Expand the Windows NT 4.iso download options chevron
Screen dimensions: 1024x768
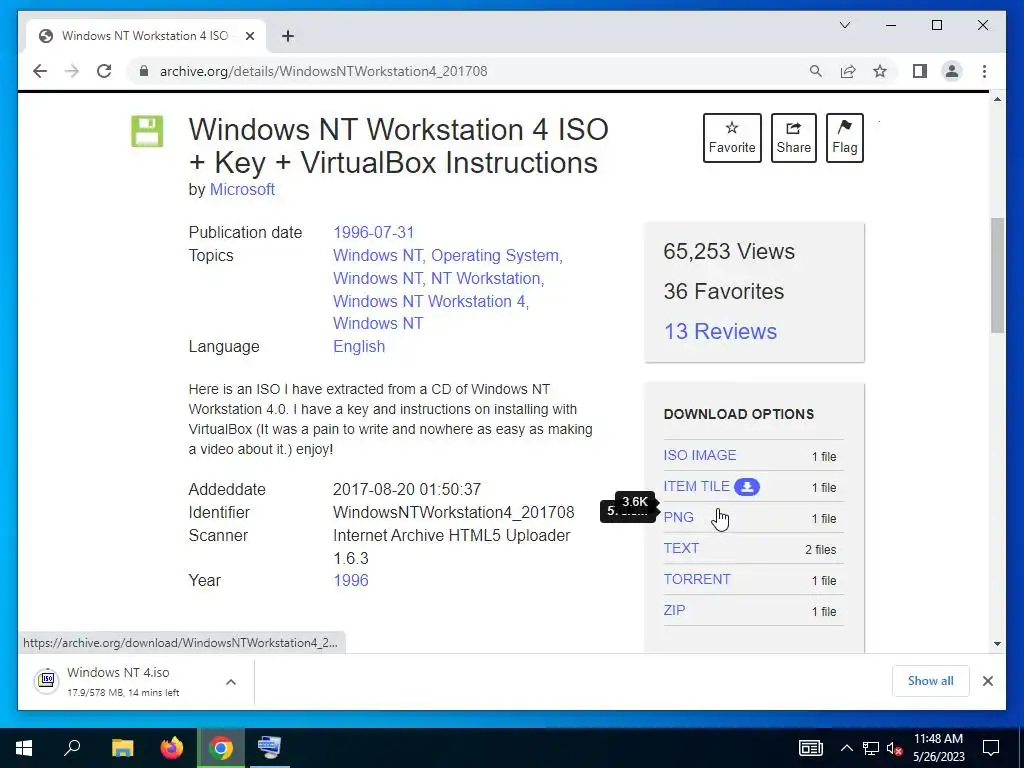(231, 682)
